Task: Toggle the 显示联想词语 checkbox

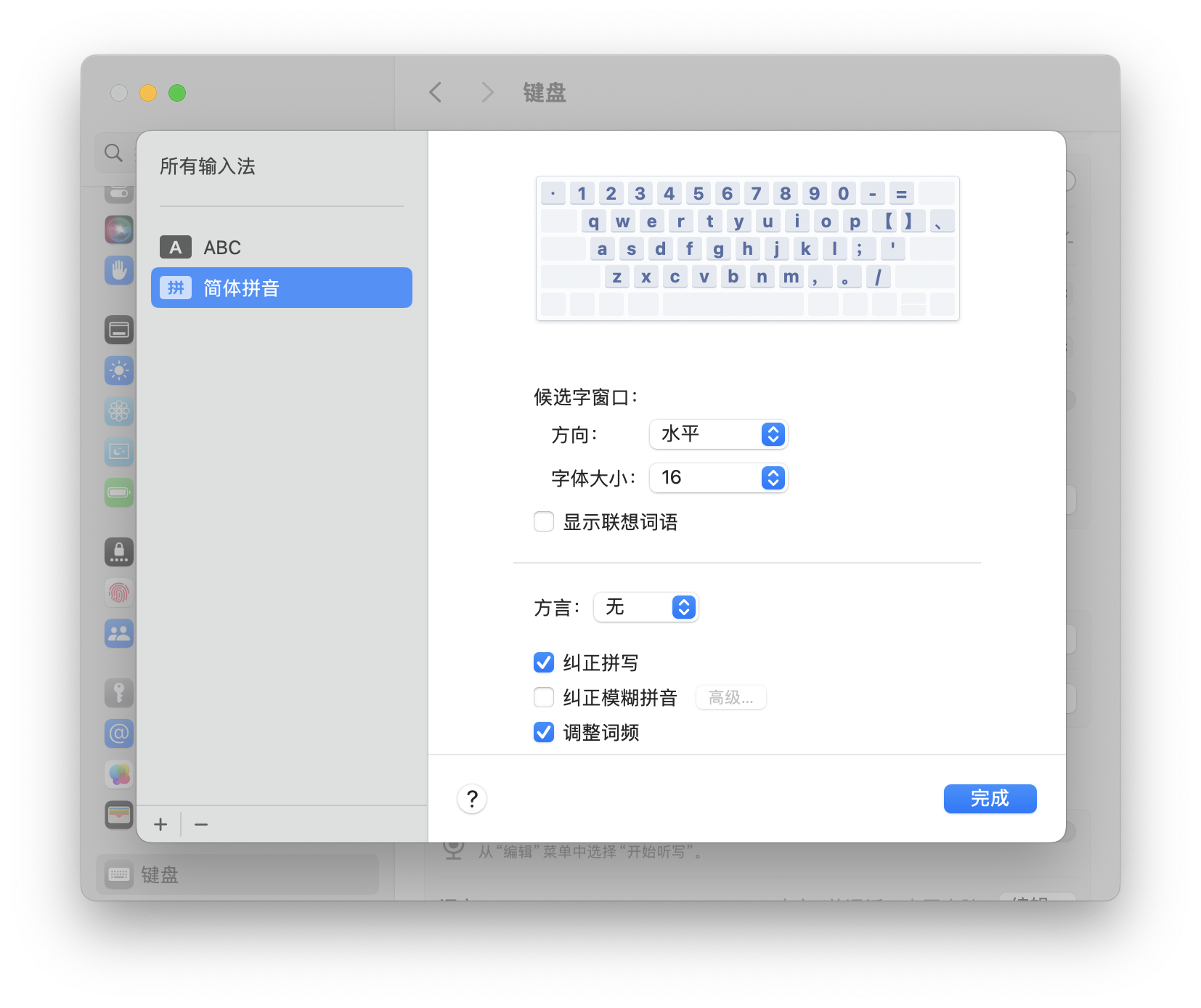Action: tap(544, 522)
